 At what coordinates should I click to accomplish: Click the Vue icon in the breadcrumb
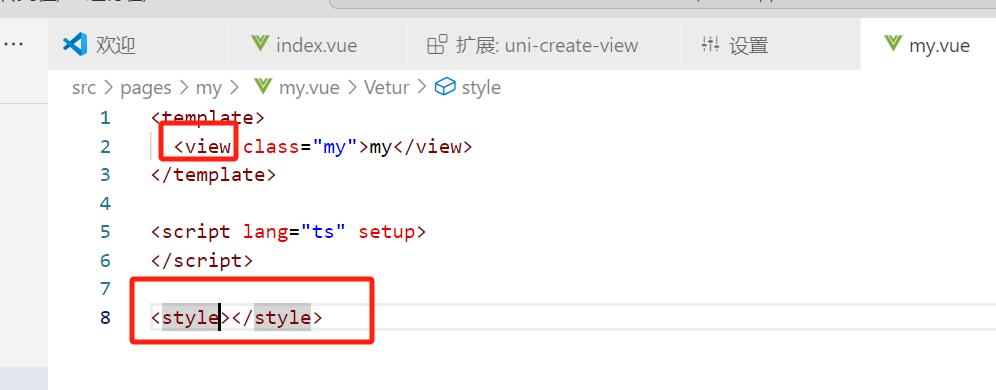pyautogui.click(x=262, y=87)
